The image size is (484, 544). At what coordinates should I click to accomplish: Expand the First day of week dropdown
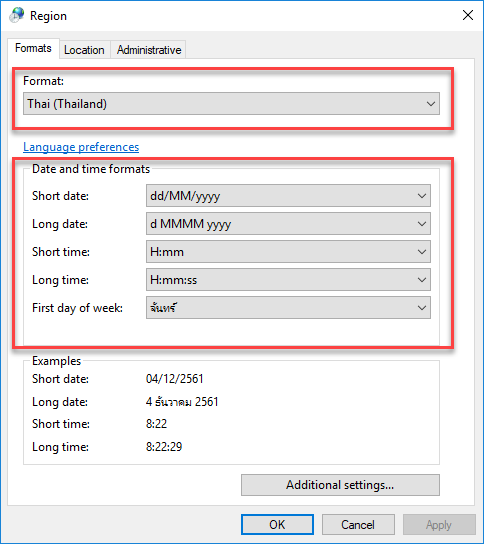coord(288,307)
